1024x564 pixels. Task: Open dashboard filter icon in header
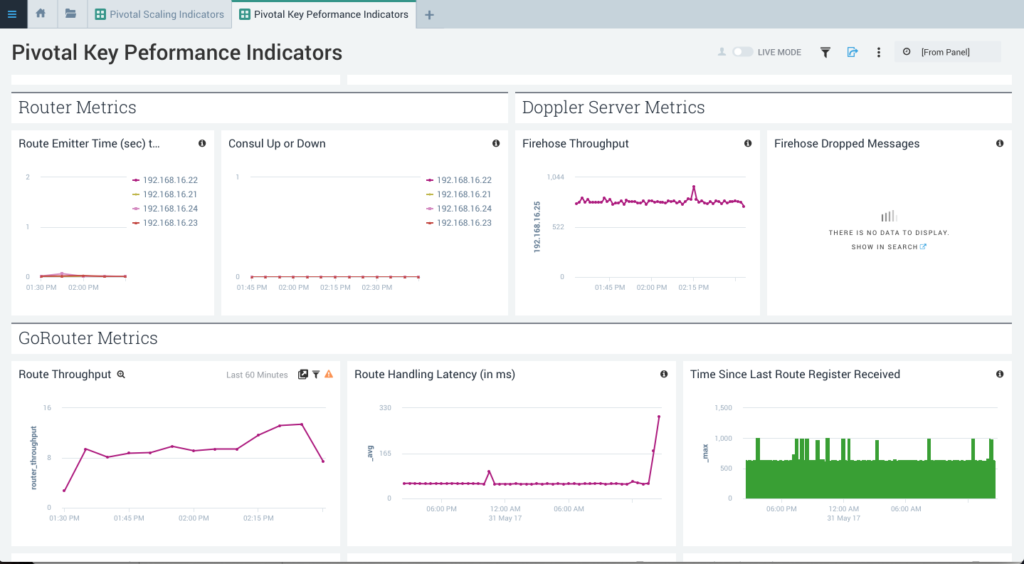(825, 52)
